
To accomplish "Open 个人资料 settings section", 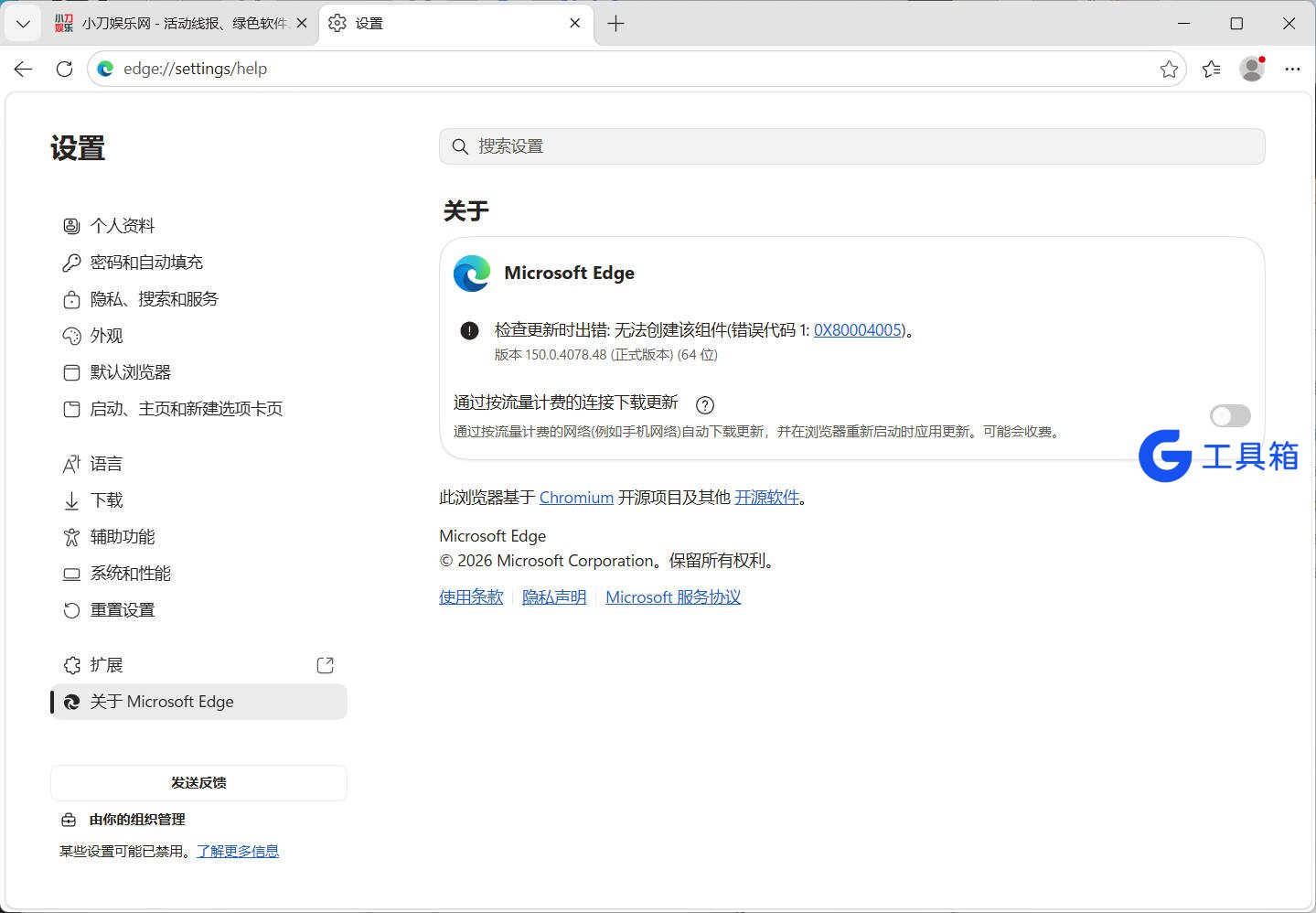I will [198, 226].
